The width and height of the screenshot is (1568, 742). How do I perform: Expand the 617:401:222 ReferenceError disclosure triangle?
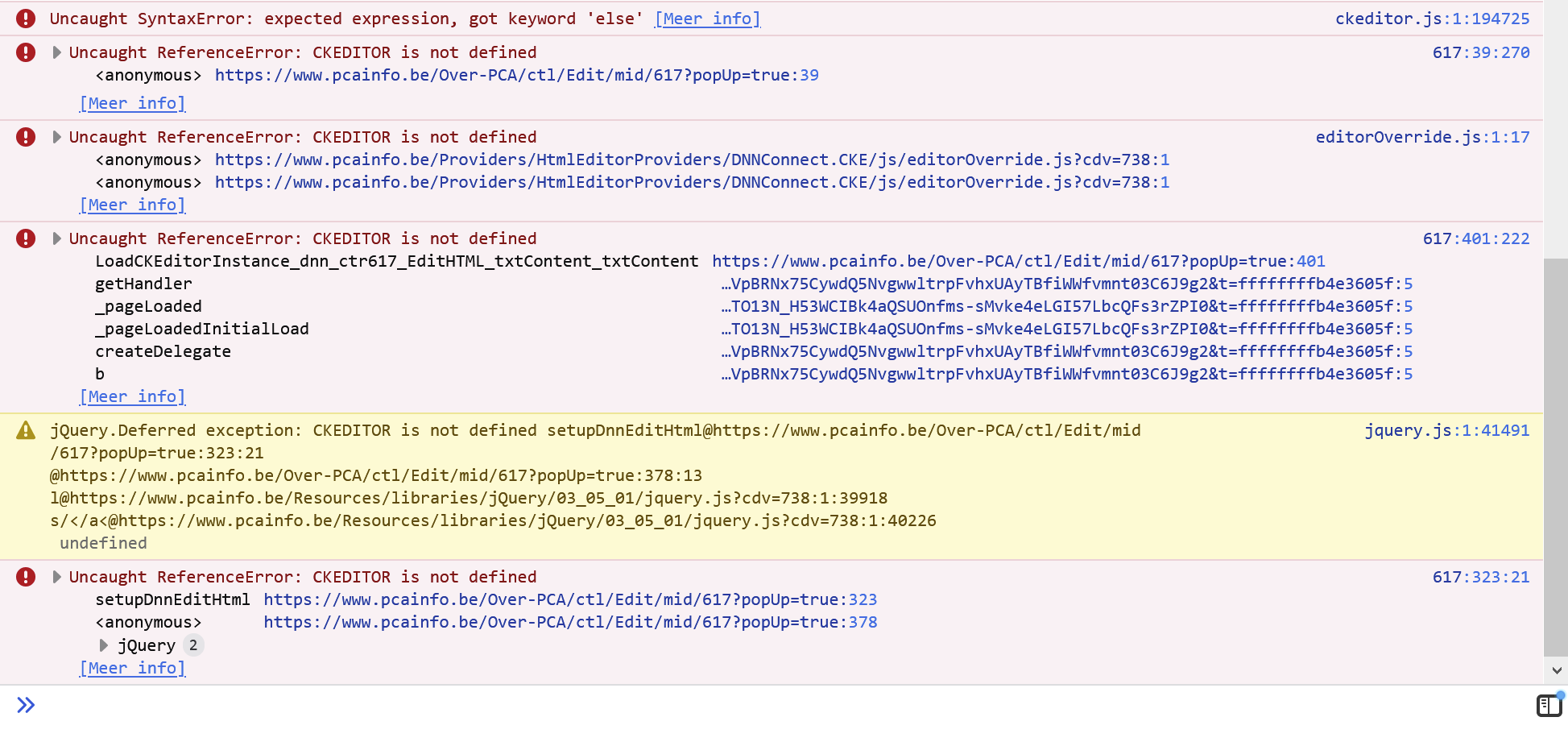[56, 238]
